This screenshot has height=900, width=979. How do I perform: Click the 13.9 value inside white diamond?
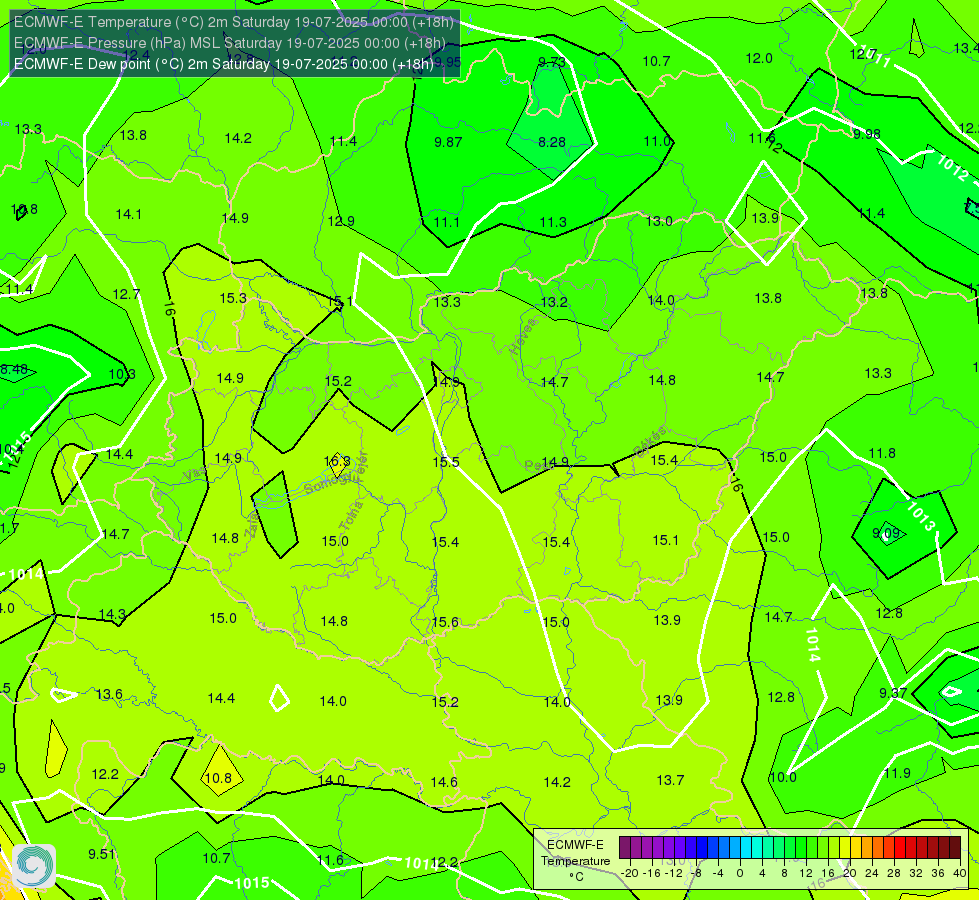765,218
